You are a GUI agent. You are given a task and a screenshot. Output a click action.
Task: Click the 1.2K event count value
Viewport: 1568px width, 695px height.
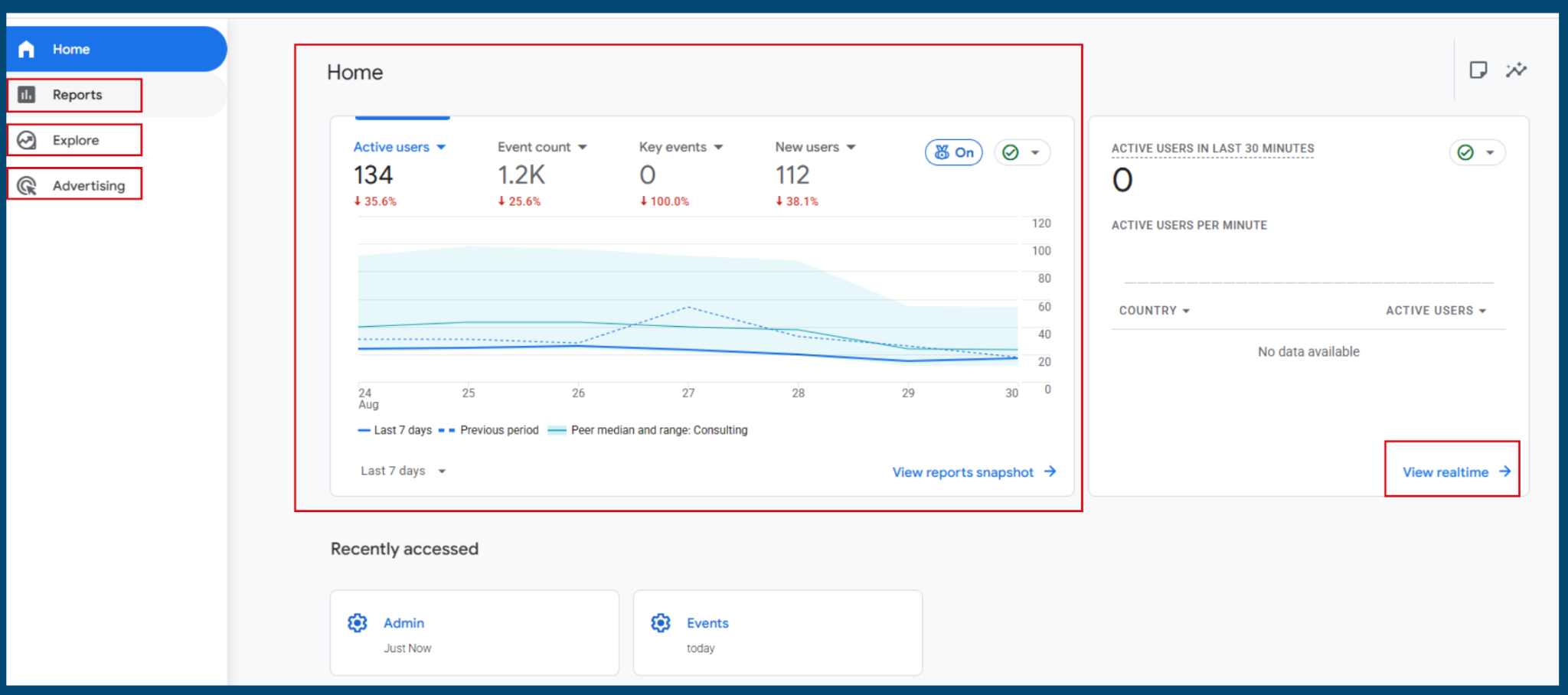click(x=521, y=175)
